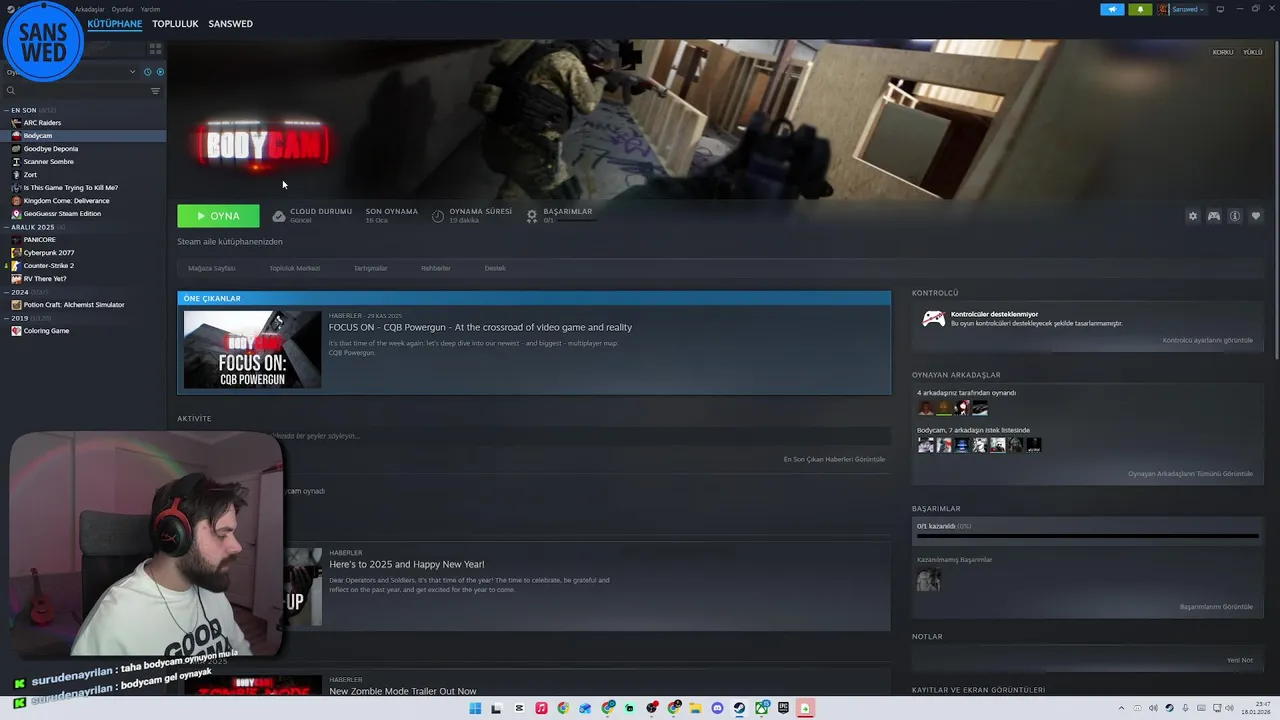Toggle sort by recent activity clock icon

147,72
